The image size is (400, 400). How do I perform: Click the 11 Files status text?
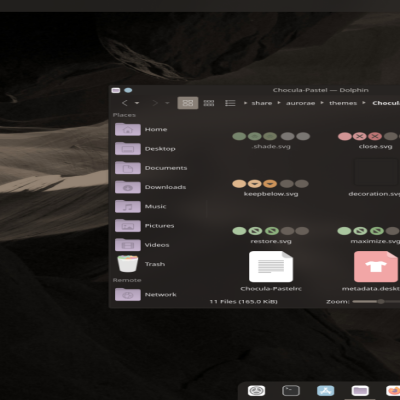click(243, 302)
